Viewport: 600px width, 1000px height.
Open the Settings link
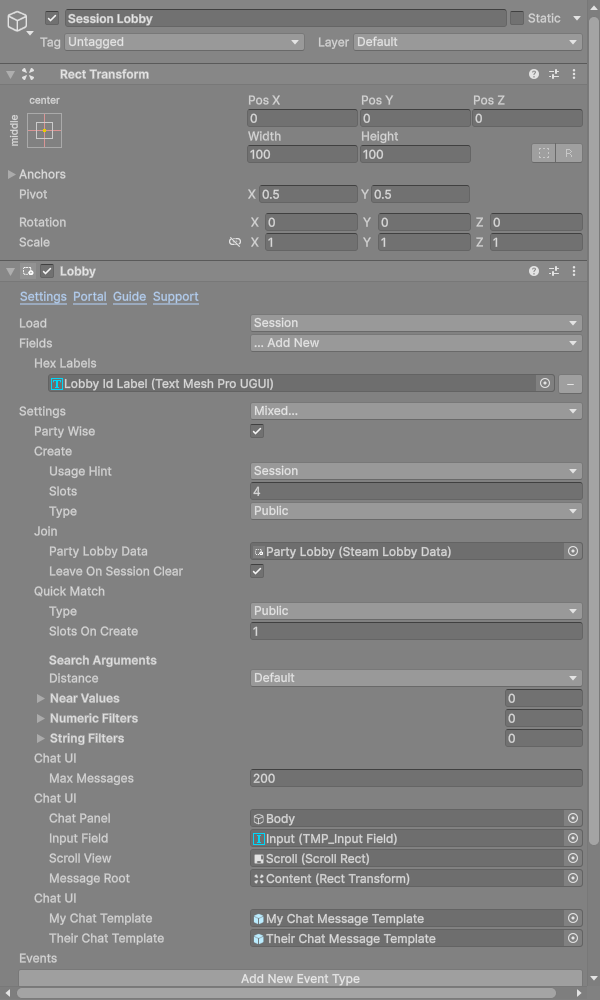click(x=43, y=297)
